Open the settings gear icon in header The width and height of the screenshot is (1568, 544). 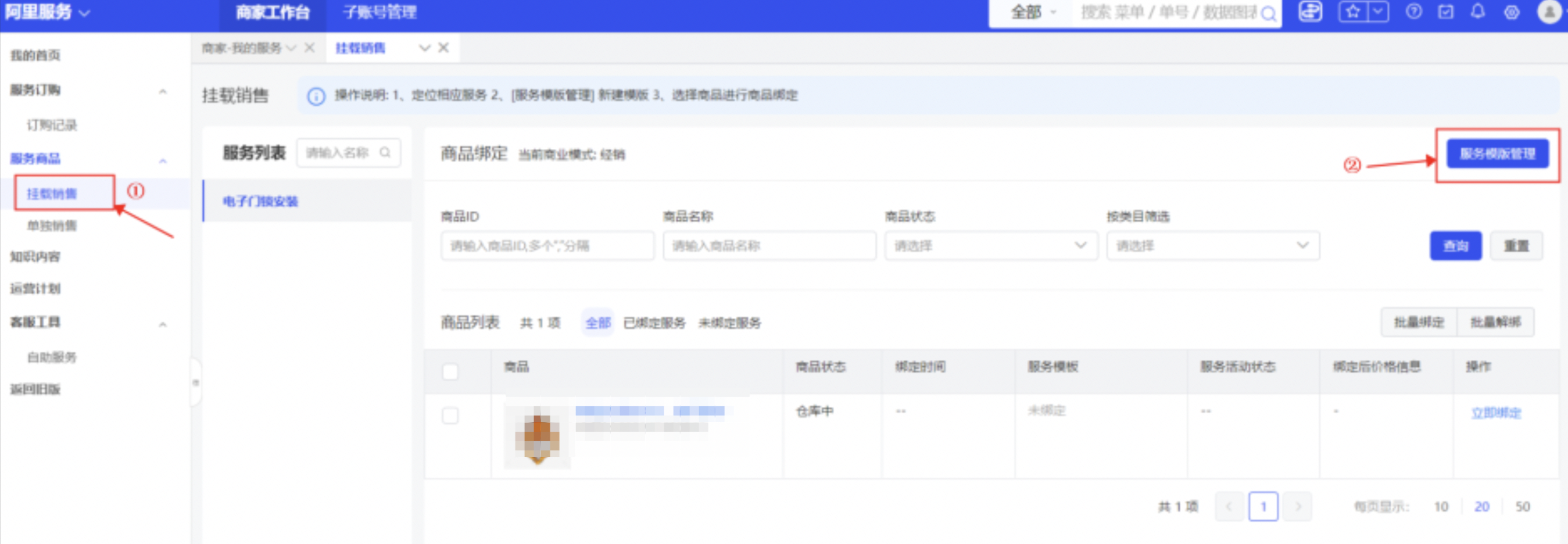1512,12
